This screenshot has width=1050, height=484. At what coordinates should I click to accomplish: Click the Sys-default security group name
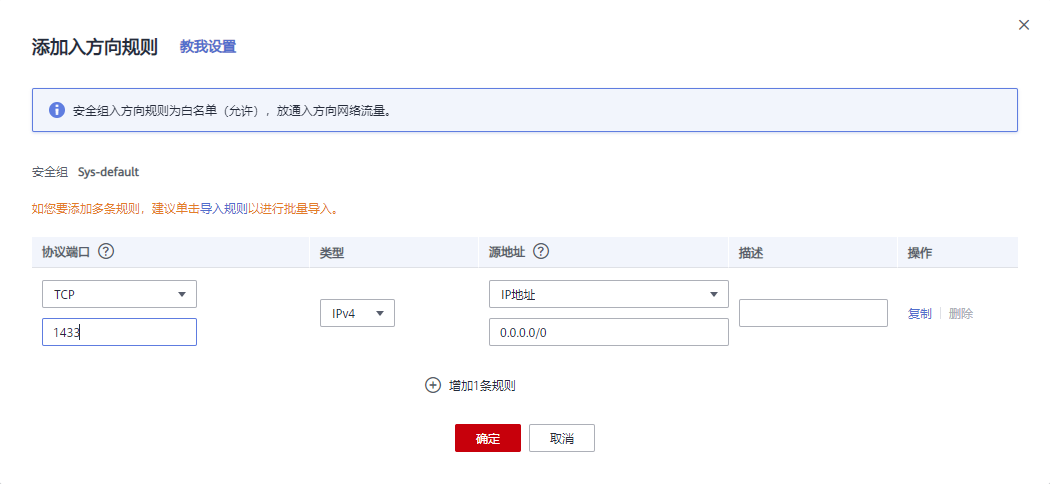108,171
